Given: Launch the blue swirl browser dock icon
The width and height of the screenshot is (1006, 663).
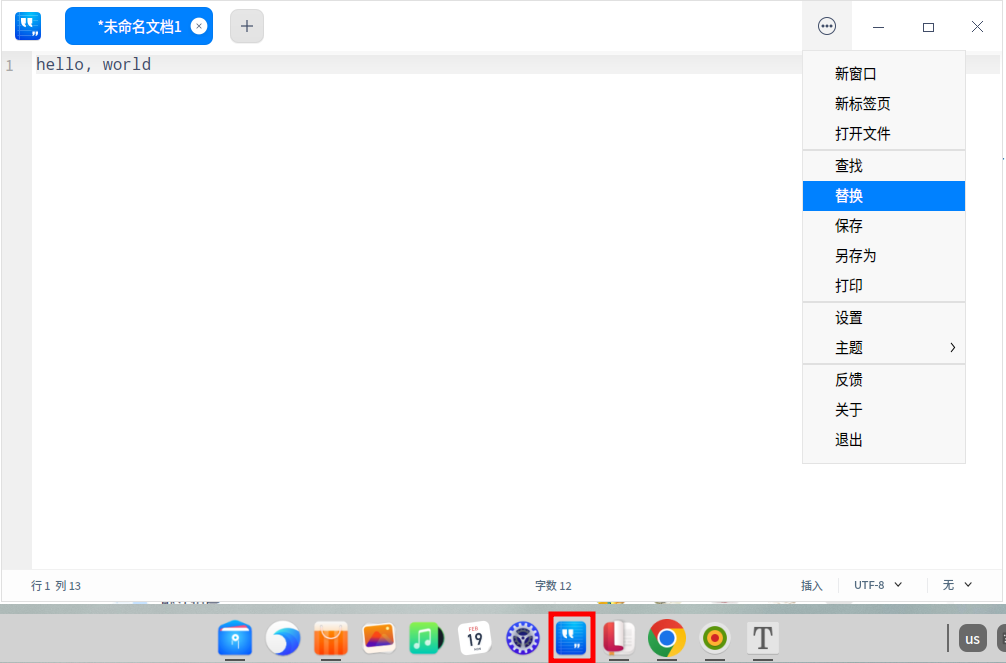Looking at the screenshot, I should tap(283, 639).
